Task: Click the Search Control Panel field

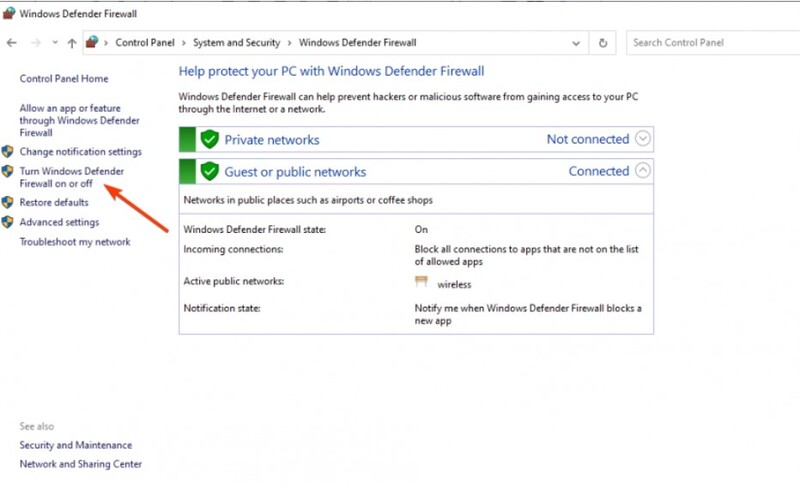Action: [x=713, y=43]
